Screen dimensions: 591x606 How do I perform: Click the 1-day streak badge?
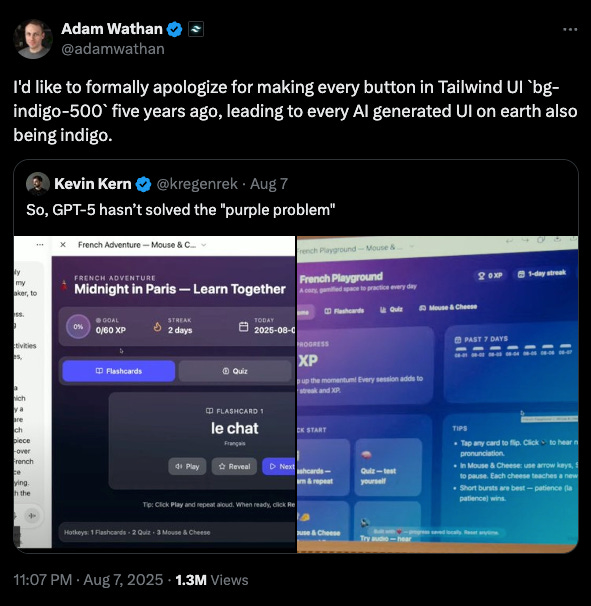coord(542,273)
